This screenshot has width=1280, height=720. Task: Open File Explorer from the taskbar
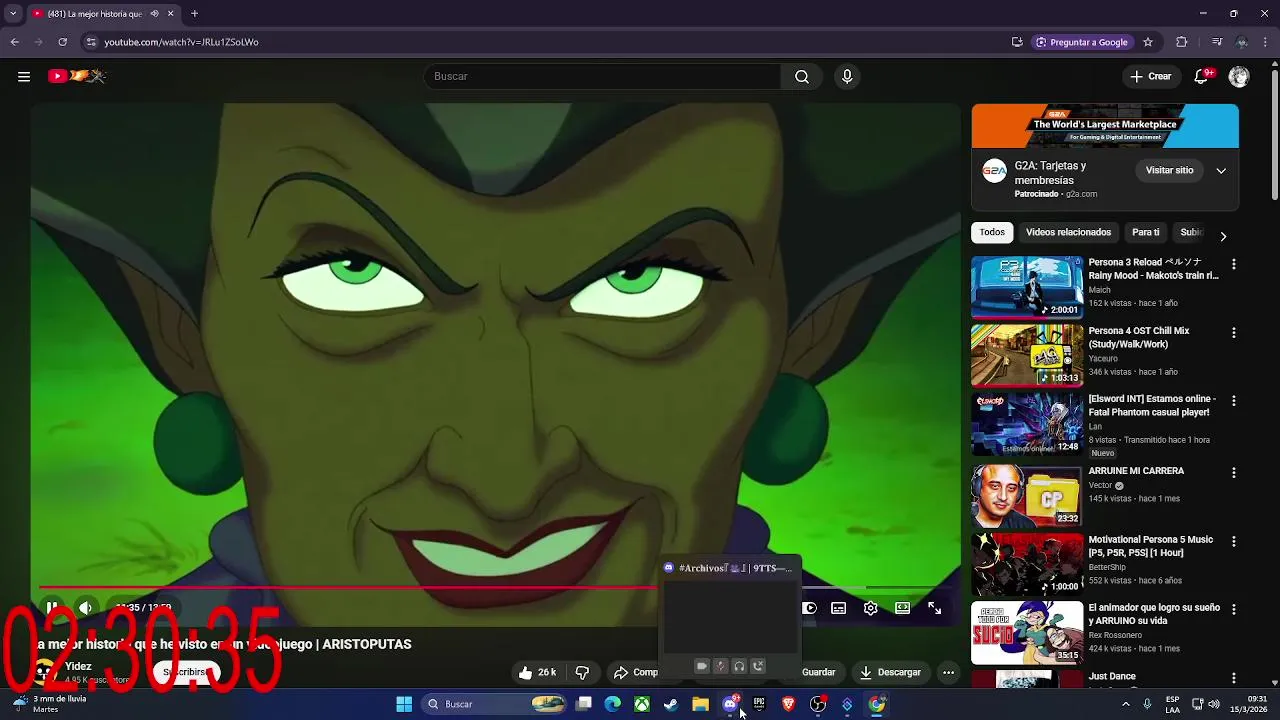coord(700,704)
